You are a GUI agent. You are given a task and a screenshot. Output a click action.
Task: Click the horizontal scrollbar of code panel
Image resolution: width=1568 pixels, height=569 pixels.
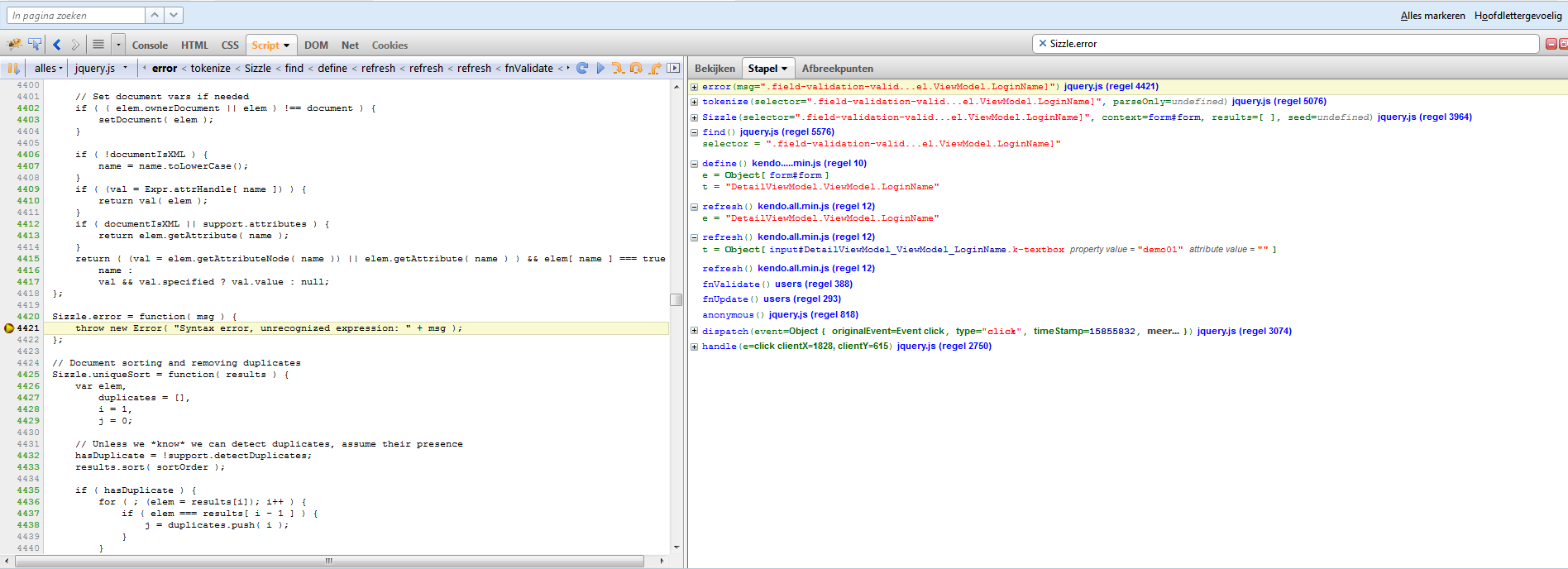(x=329, y=561)
